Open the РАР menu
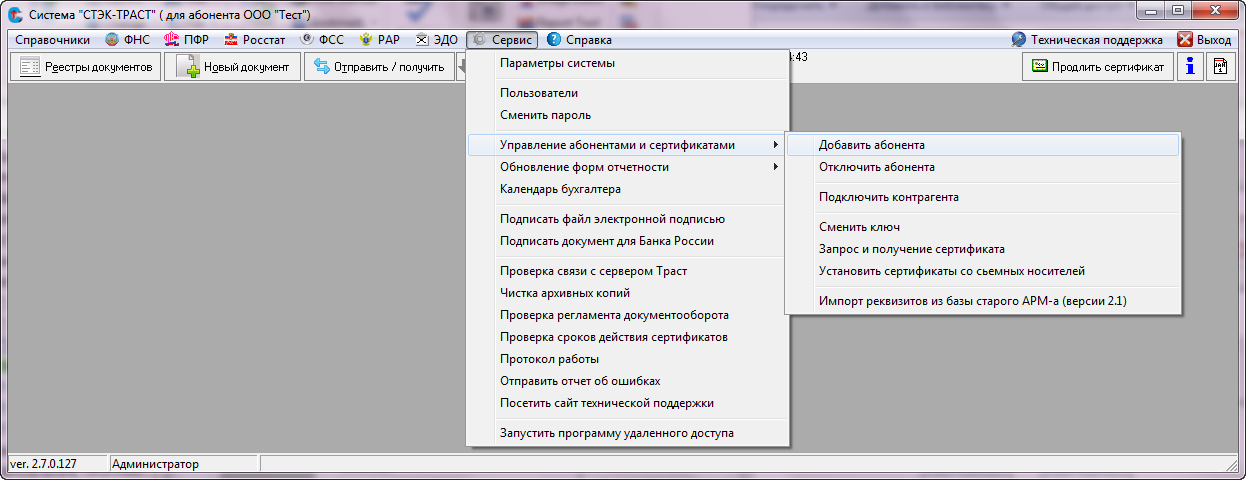The height and width of the screenshot is (480, 1246). [381, 40]
